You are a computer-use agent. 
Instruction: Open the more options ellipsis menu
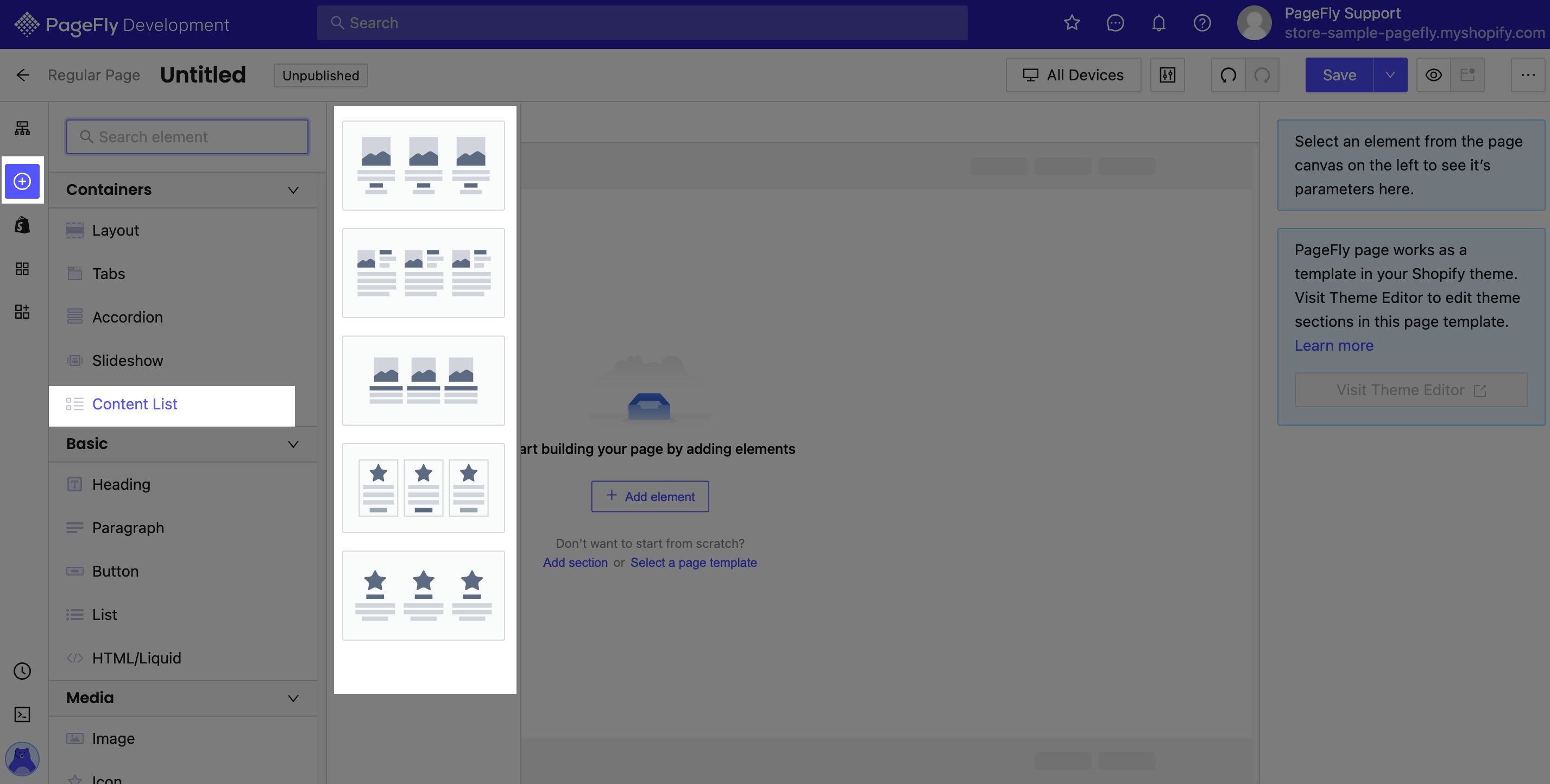point(1528,75)
